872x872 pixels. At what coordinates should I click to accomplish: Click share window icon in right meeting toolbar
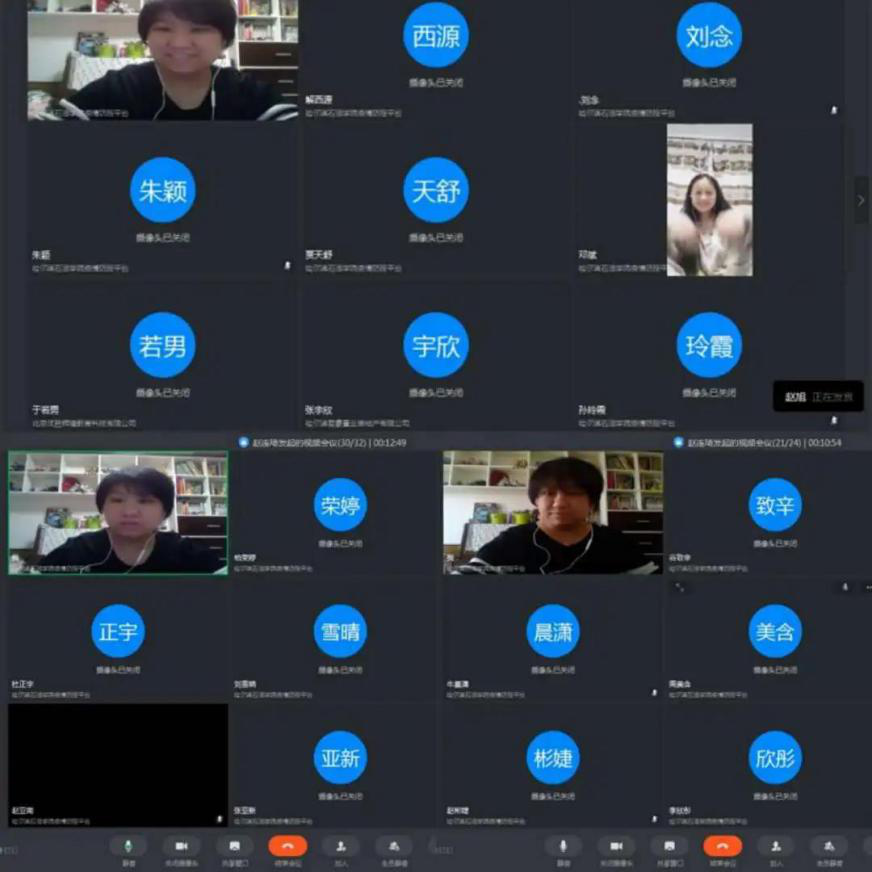click(x=669, y=846)
